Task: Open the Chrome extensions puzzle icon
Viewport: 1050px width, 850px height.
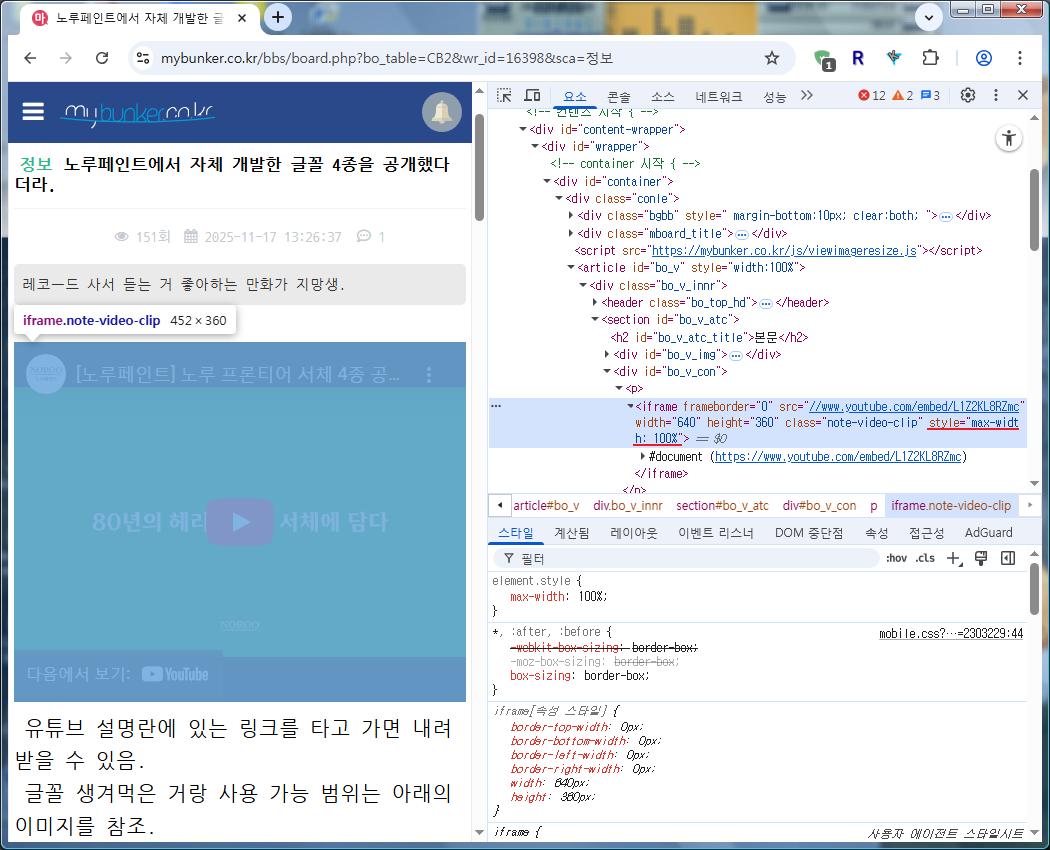Action: pyautogui.click(x=930, y=58)
